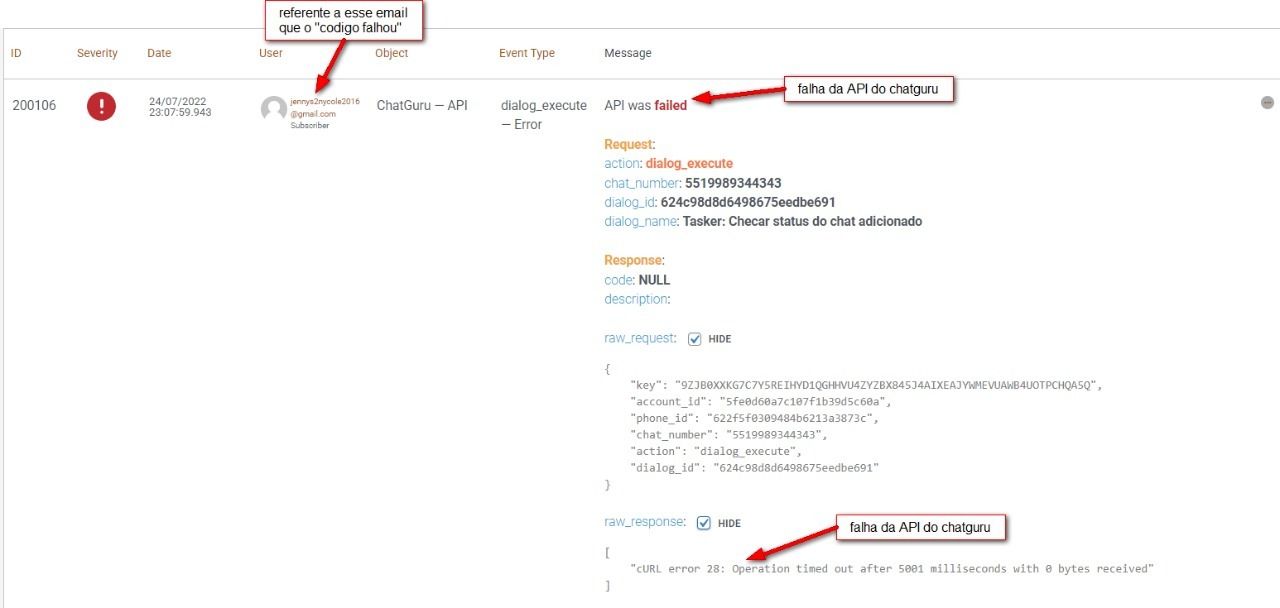
Task: Click dialog_id value 624c98d8d6498675eedbe691
Action: 748,202
